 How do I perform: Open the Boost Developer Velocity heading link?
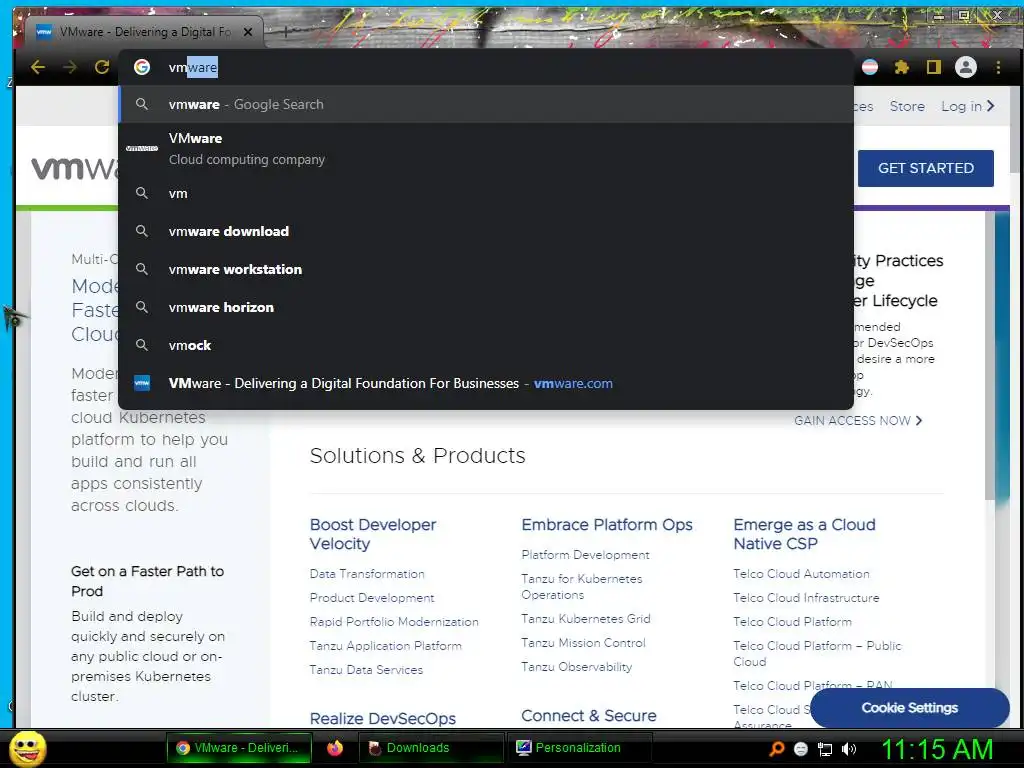373,534
